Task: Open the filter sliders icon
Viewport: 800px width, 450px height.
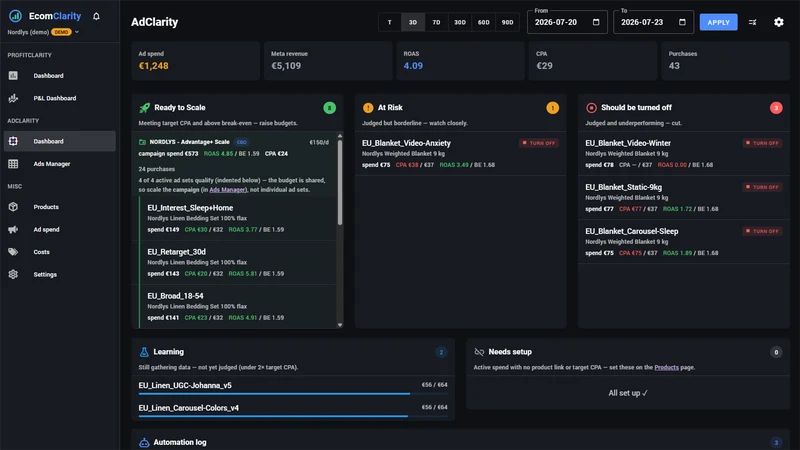Action: (753, 22)
